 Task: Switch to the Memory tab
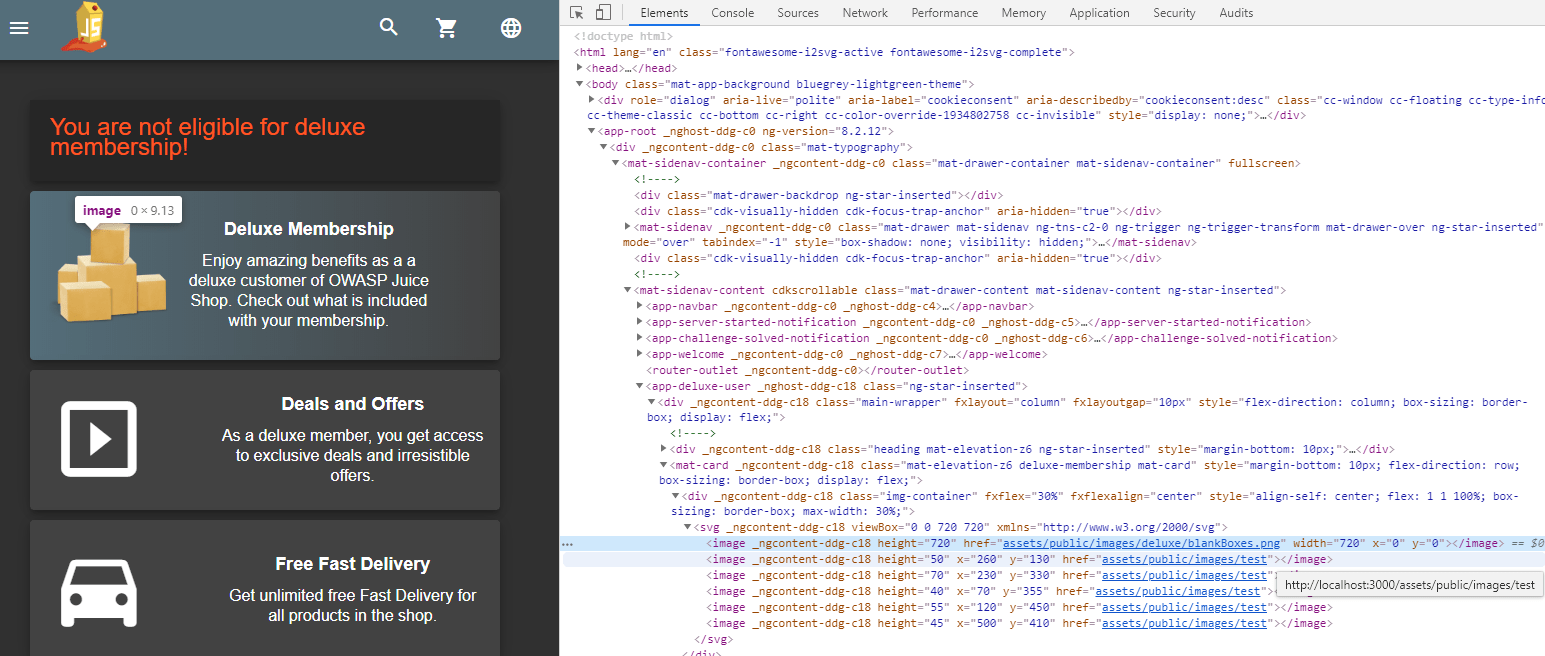tap(1023, 13)
